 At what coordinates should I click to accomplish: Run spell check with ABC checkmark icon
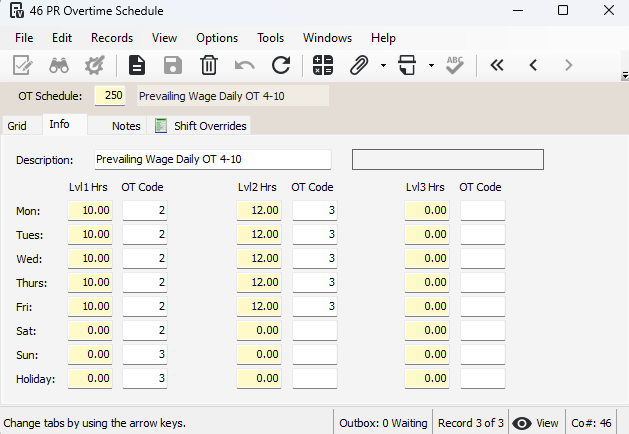tap(455, 65)
